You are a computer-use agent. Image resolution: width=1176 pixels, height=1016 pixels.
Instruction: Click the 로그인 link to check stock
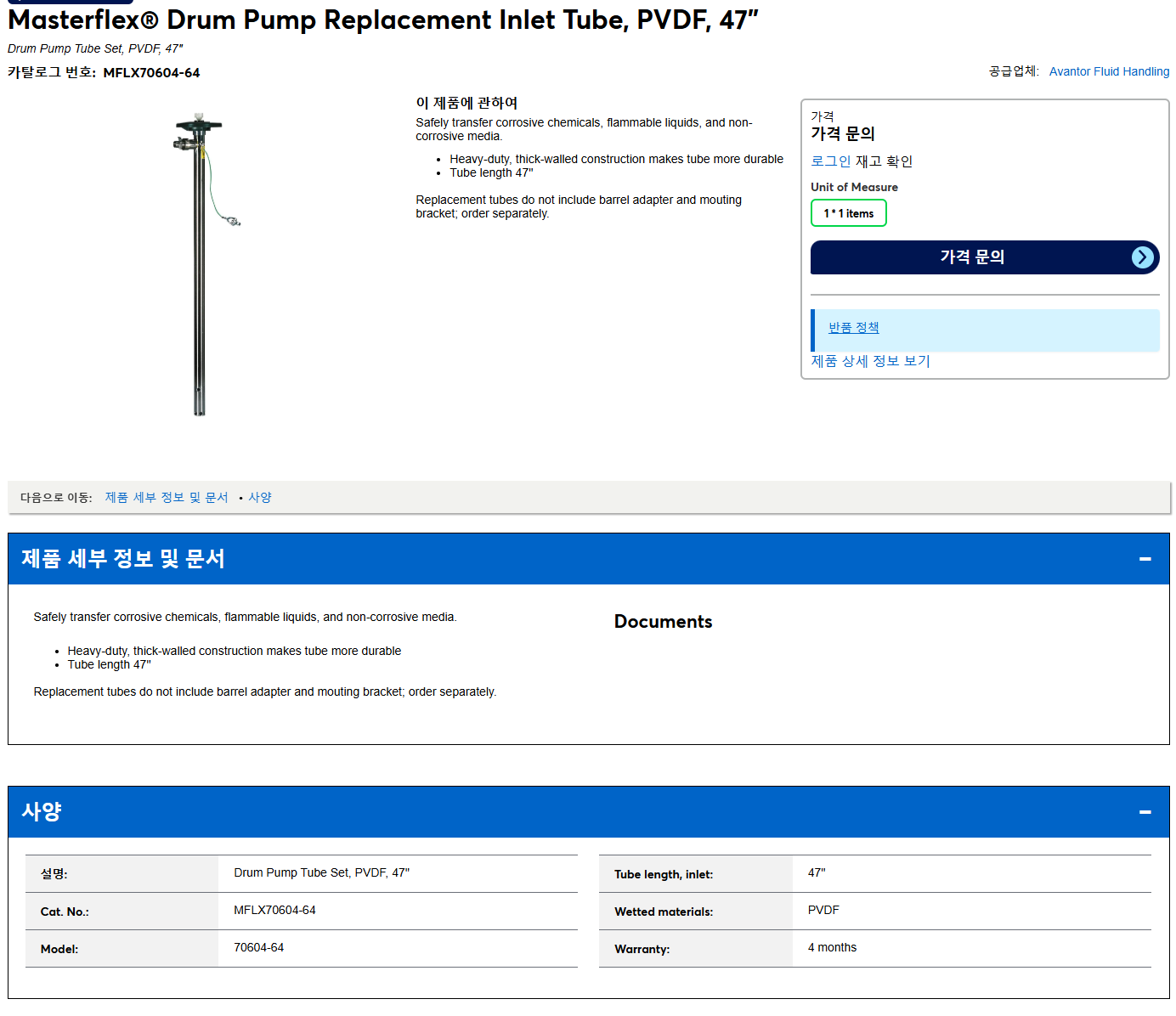point(830,161)
